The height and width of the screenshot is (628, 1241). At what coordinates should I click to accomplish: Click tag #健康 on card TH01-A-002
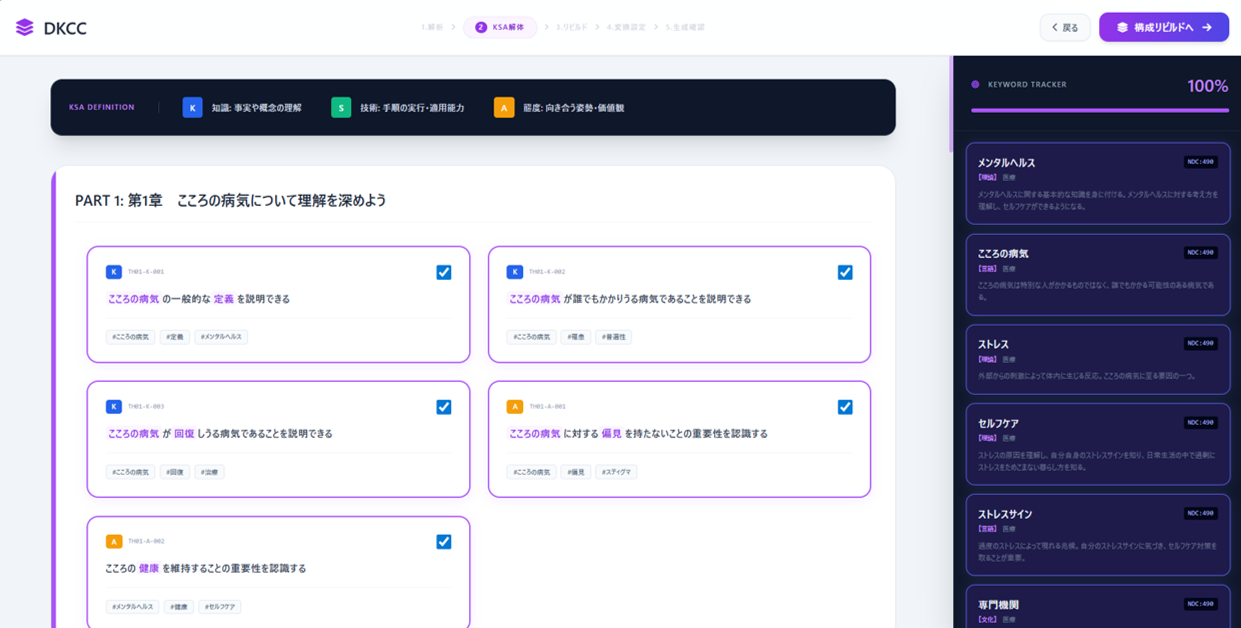[179, 607]
